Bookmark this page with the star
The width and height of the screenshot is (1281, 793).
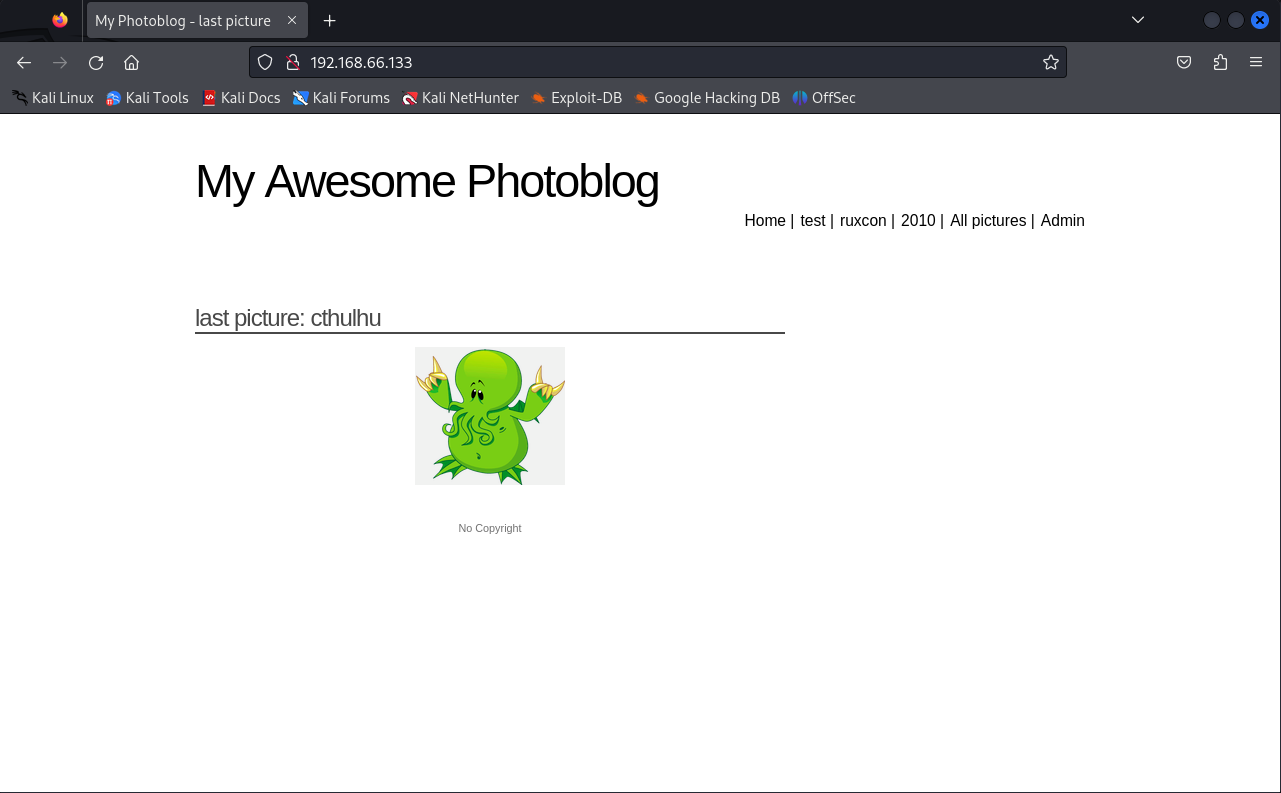[1050, 62]
